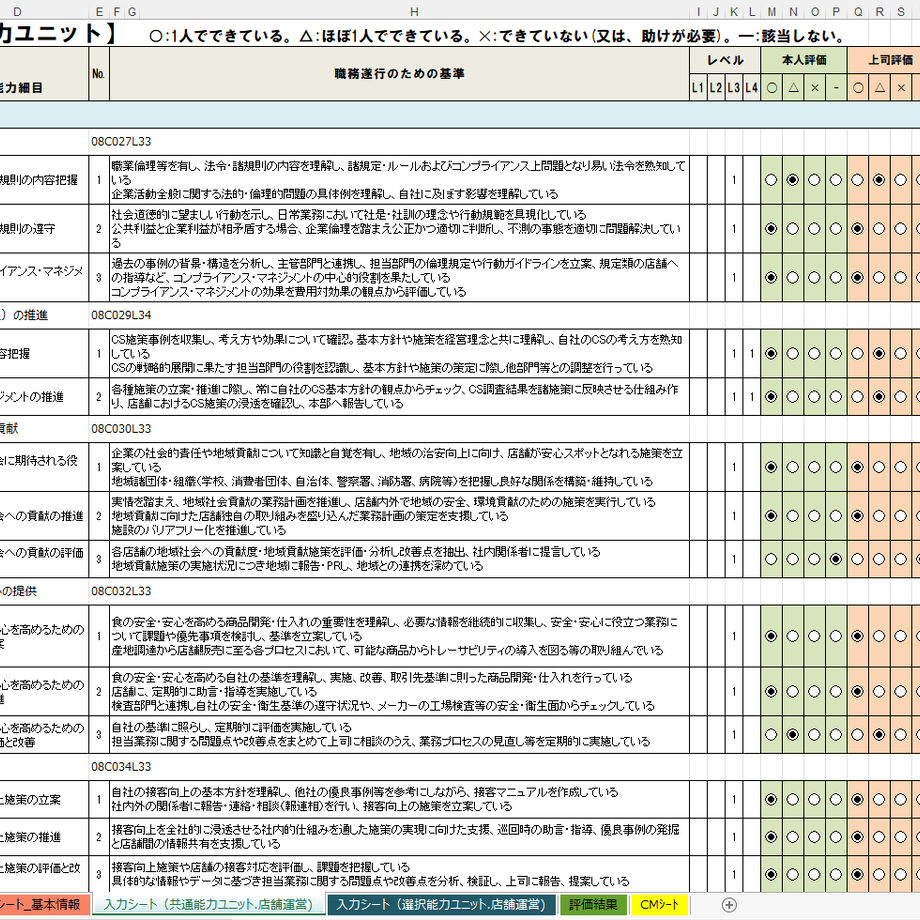The height and width of the screenshot is (920, 920).
Task: Set self-evaluation - for コンプライアンス・マネジメント row
Action: point(836,278)
